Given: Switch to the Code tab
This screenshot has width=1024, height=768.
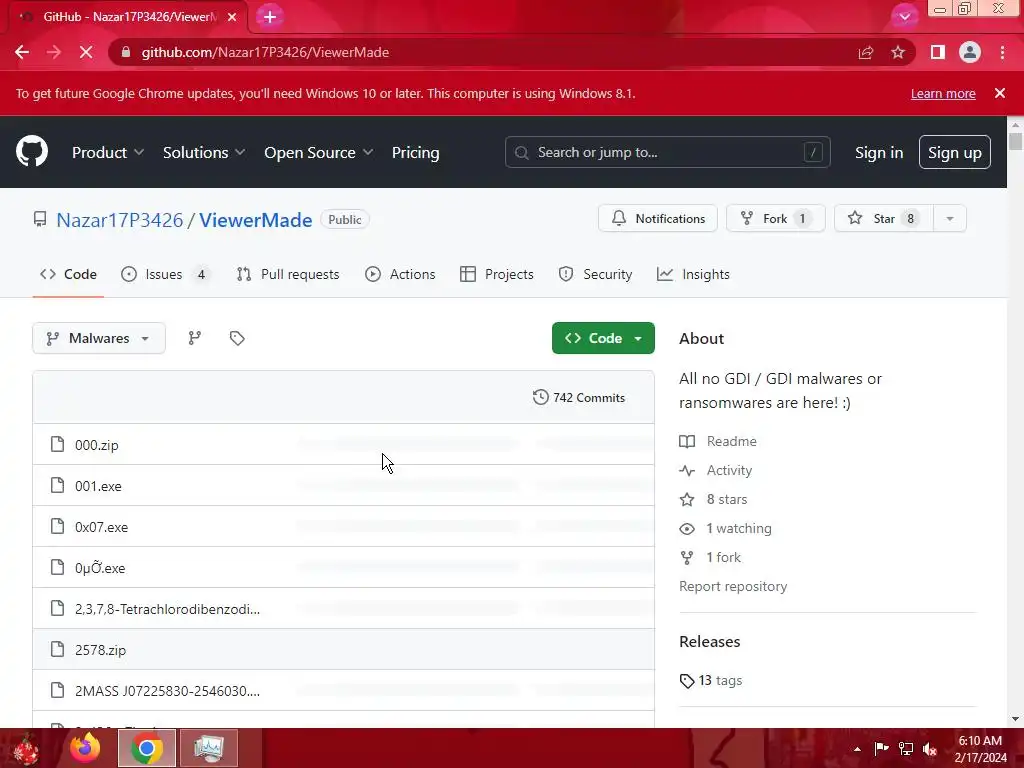Looking at the screenshot, I should [68, 274].
